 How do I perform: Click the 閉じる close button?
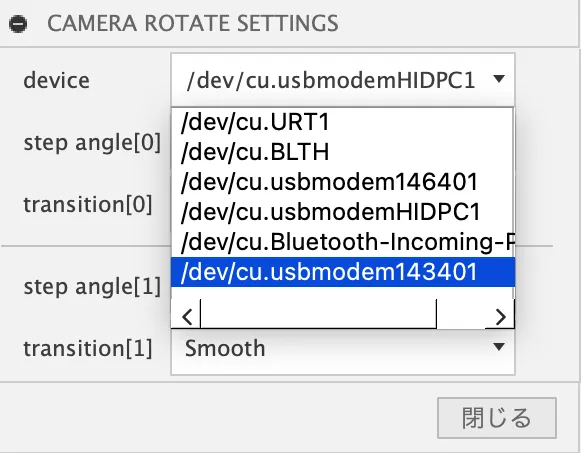[x=497, y=418]
